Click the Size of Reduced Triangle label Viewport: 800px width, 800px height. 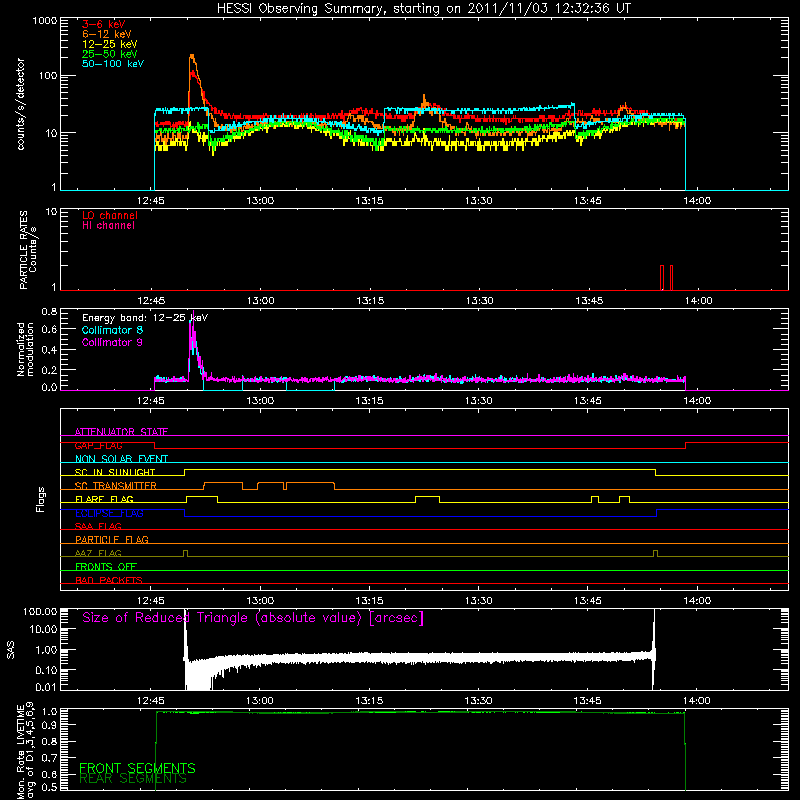point(253,618)
